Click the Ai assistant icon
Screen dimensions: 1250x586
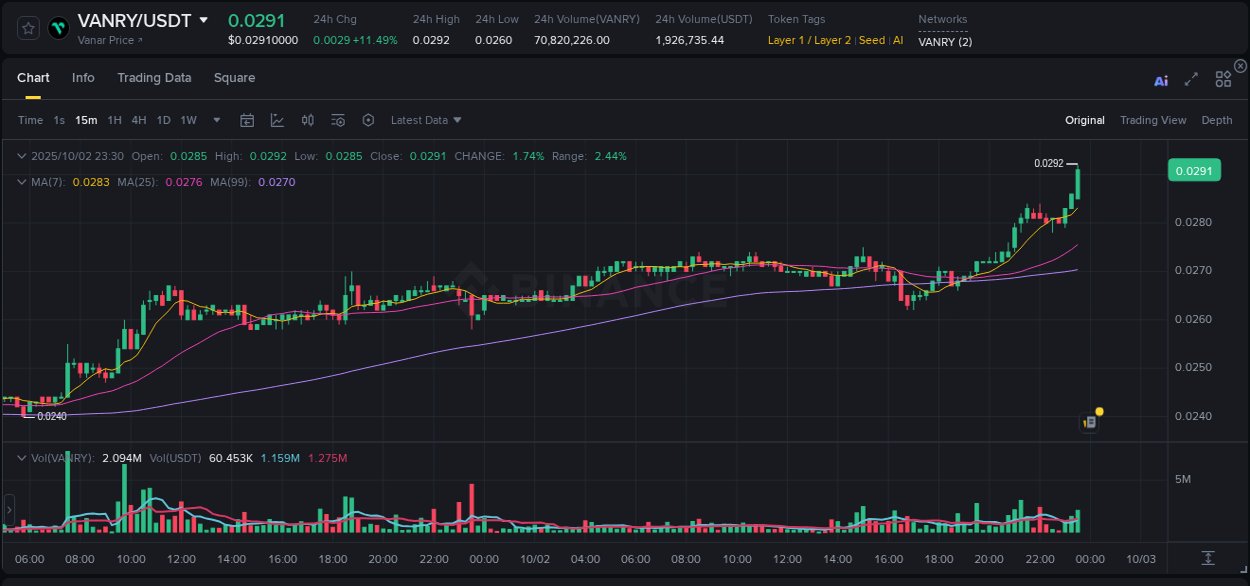tap(1160, 78)
